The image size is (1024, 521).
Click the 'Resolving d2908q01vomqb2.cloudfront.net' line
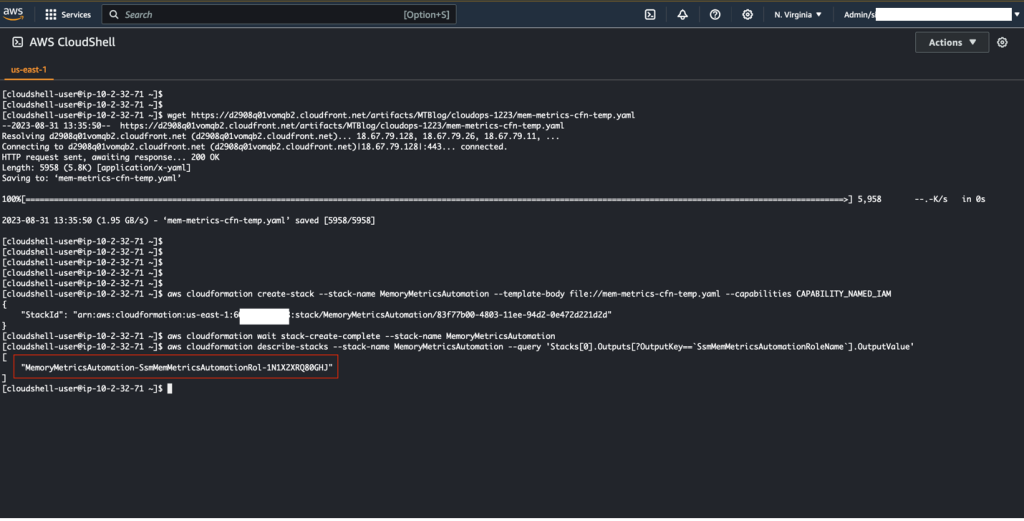(x=281, y=136)
